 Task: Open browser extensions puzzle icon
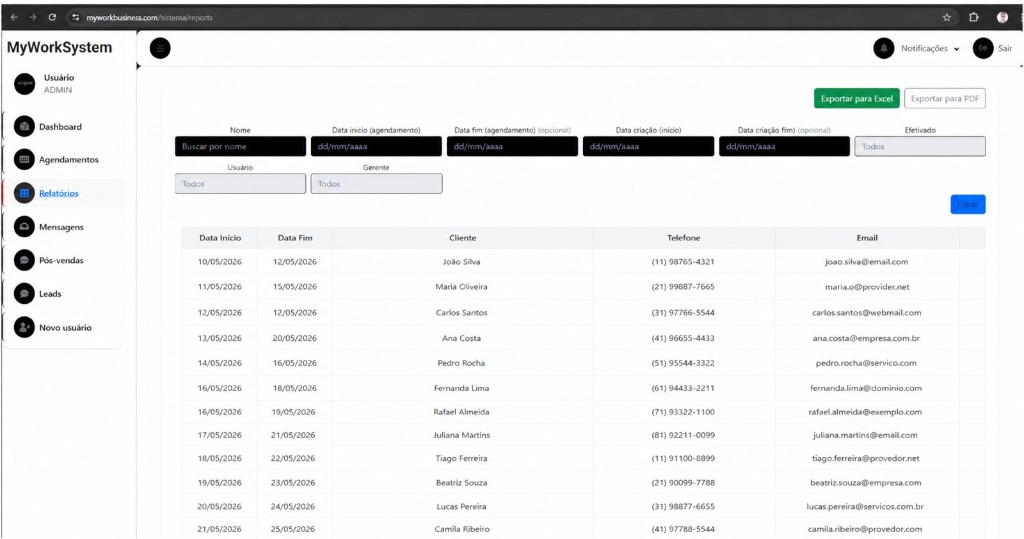(974, 18)
